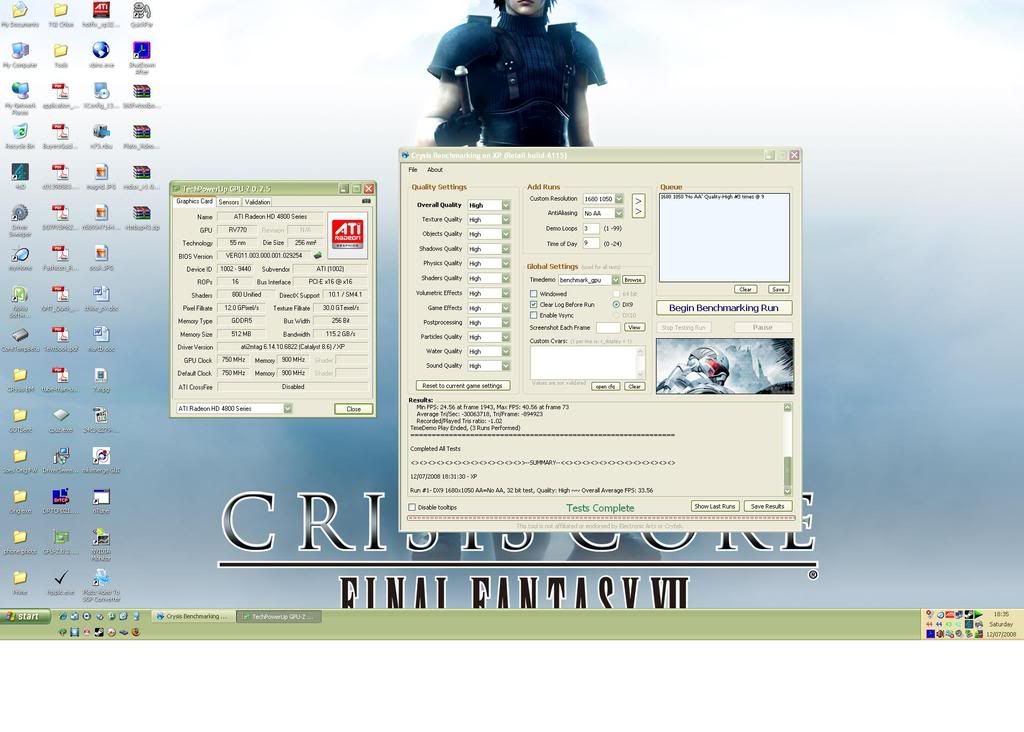Click the BIOS save chip icon

[318, 255]
